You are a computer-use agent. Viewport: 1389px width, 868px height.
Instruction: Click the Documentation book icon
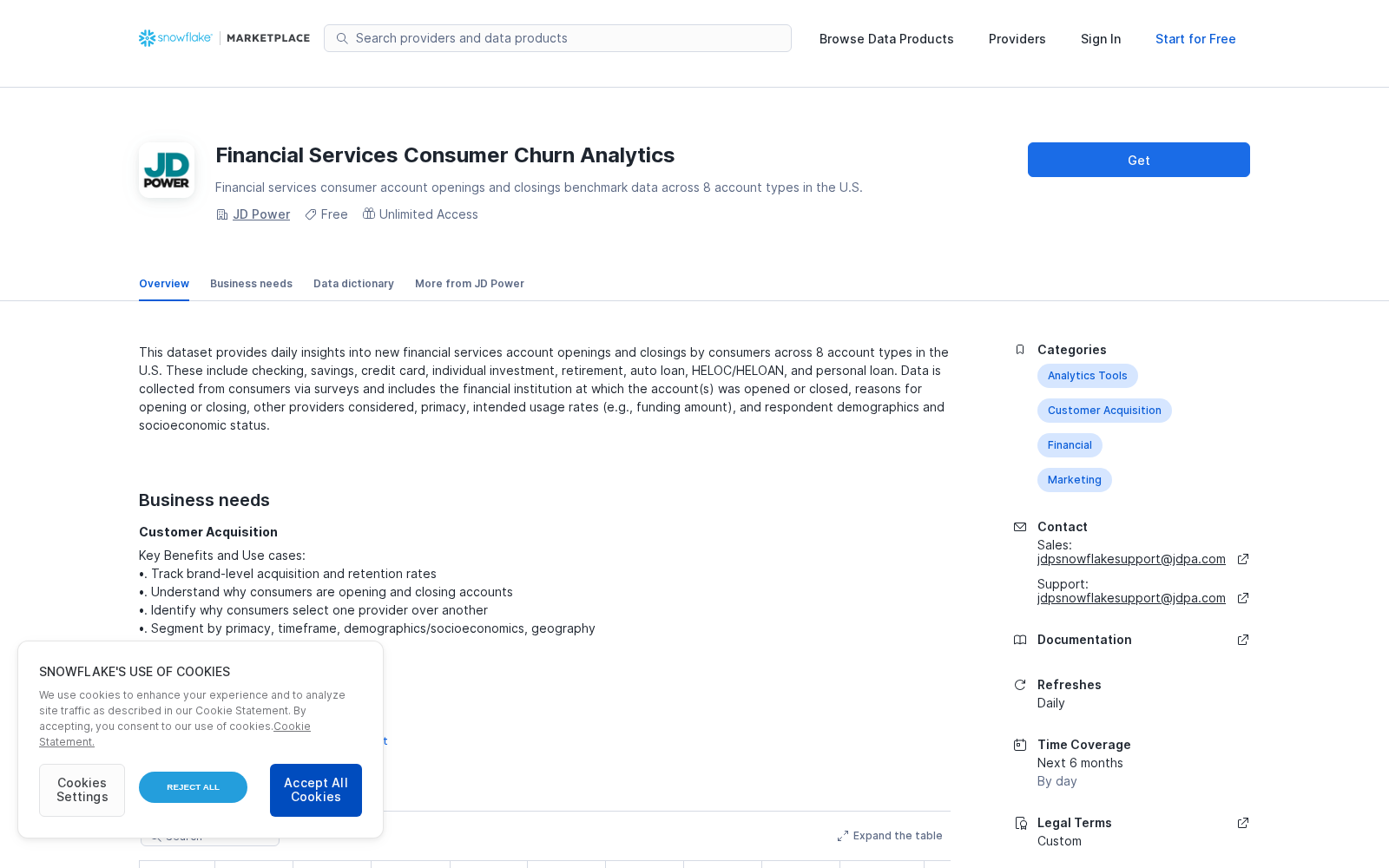coord(1020,640)
